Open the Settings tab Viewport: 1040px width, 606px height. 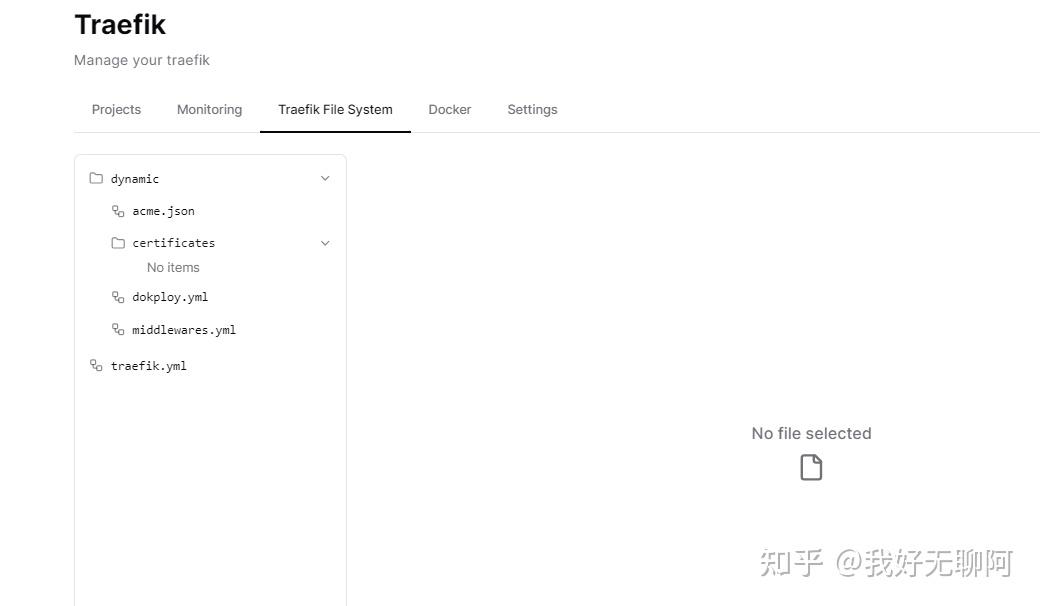pyautogui.click(x=532, y=109)
